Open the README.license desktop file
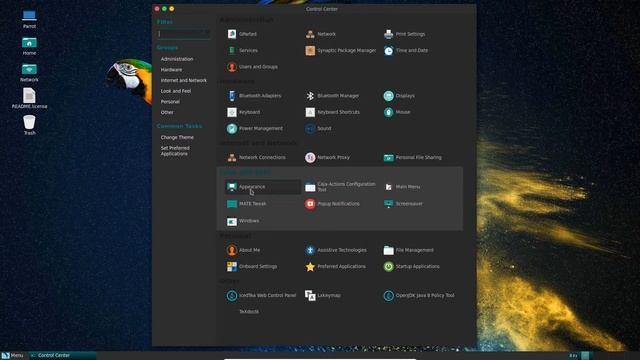640x360 pixels. [x=29, y=98]
